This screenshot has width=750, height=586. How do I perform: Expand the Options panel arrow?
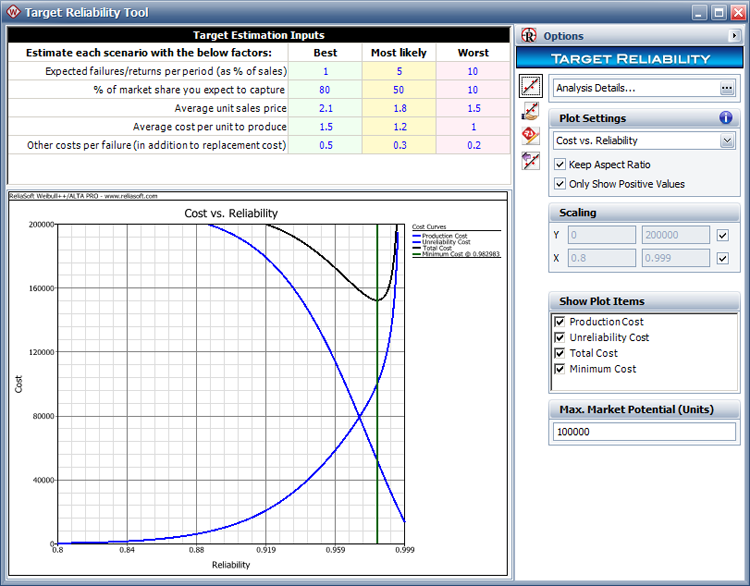[735, 36]
